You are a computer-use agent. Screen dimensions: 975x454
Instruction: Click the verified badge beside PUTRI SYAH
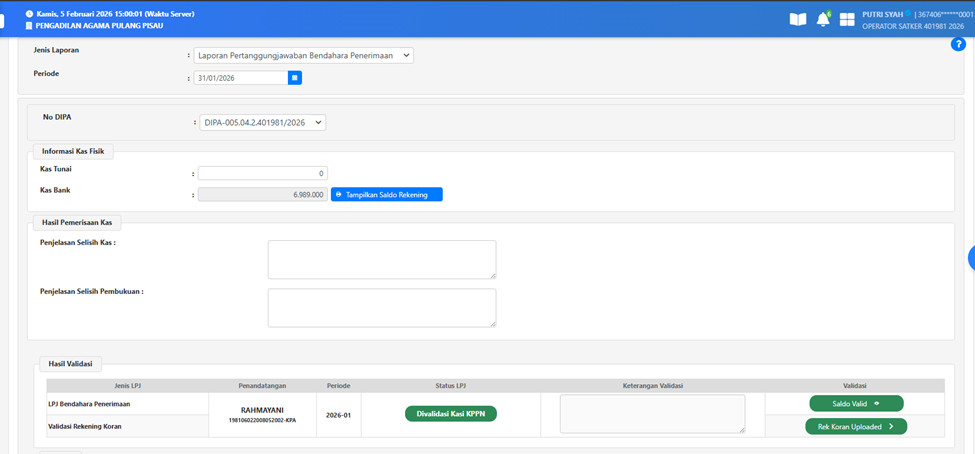pyautogui.click(x=910, y=14)
